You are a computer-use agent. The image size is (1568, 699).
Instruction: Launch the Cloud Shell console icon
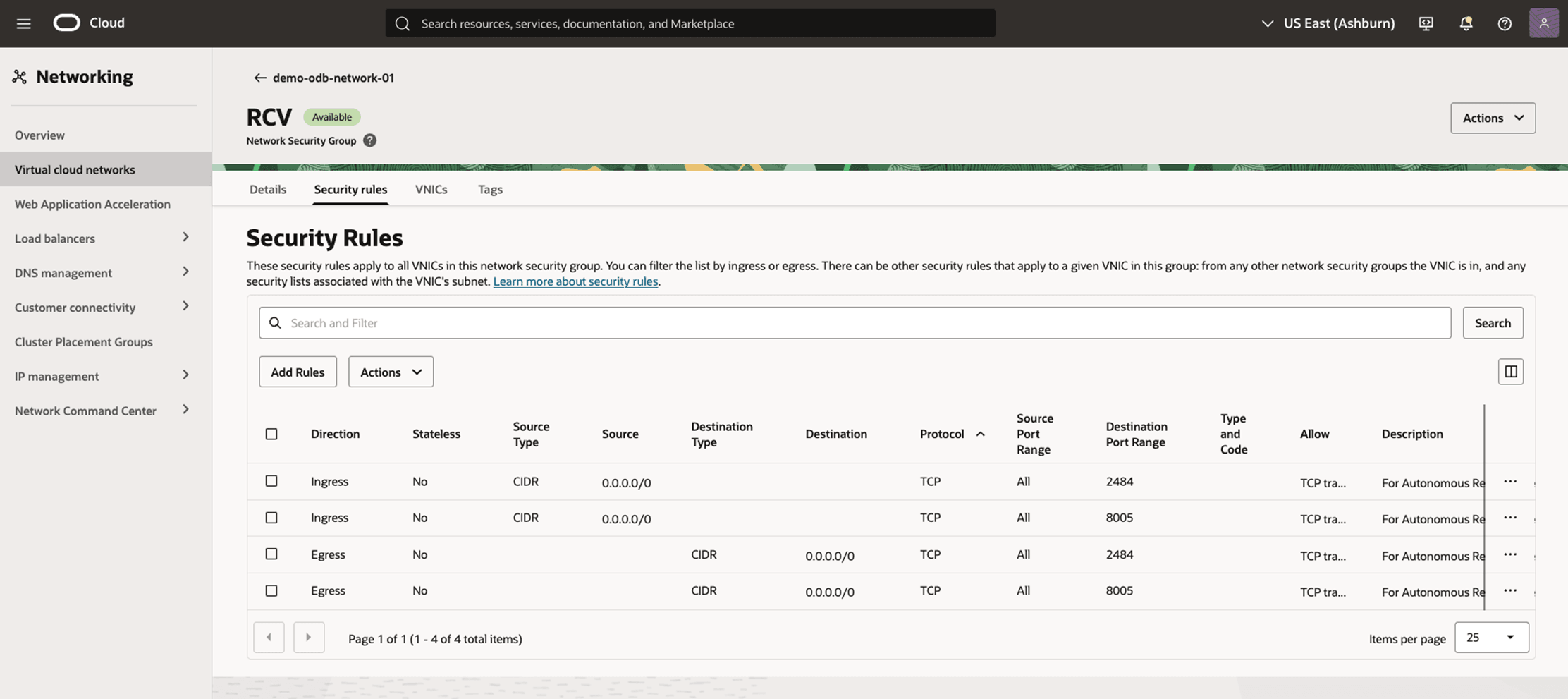pos(1426,23)
